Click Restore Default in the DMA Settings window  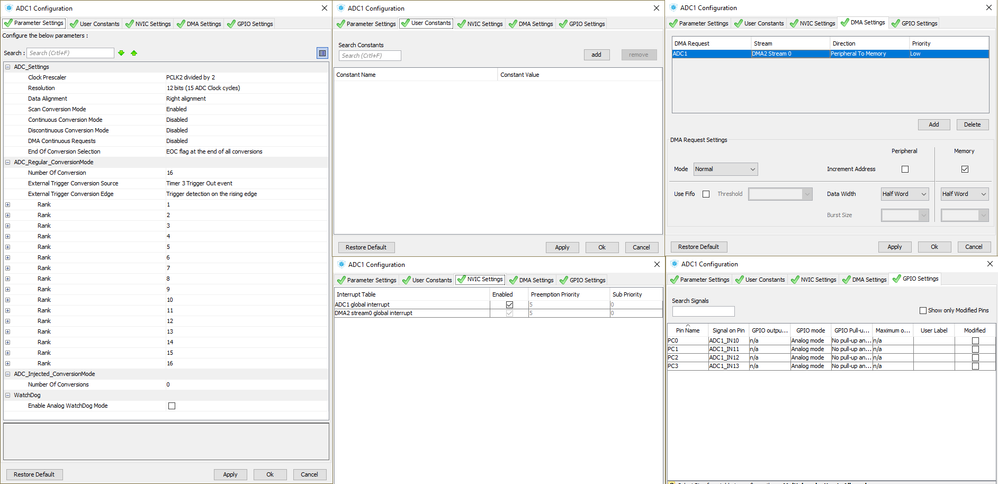(x=699, y=246)
